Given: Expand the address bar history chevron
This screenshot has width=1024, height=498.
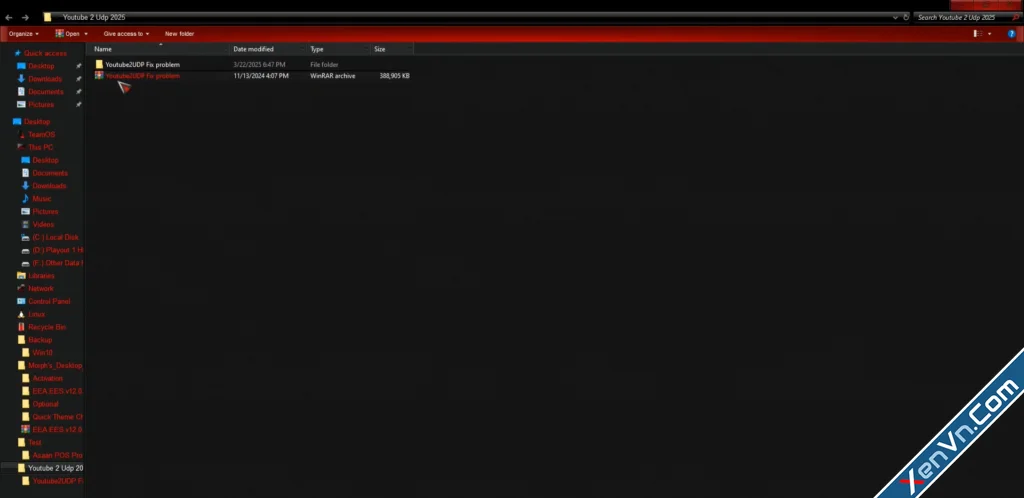Looking at the screenshot, I should pos(895,17).
